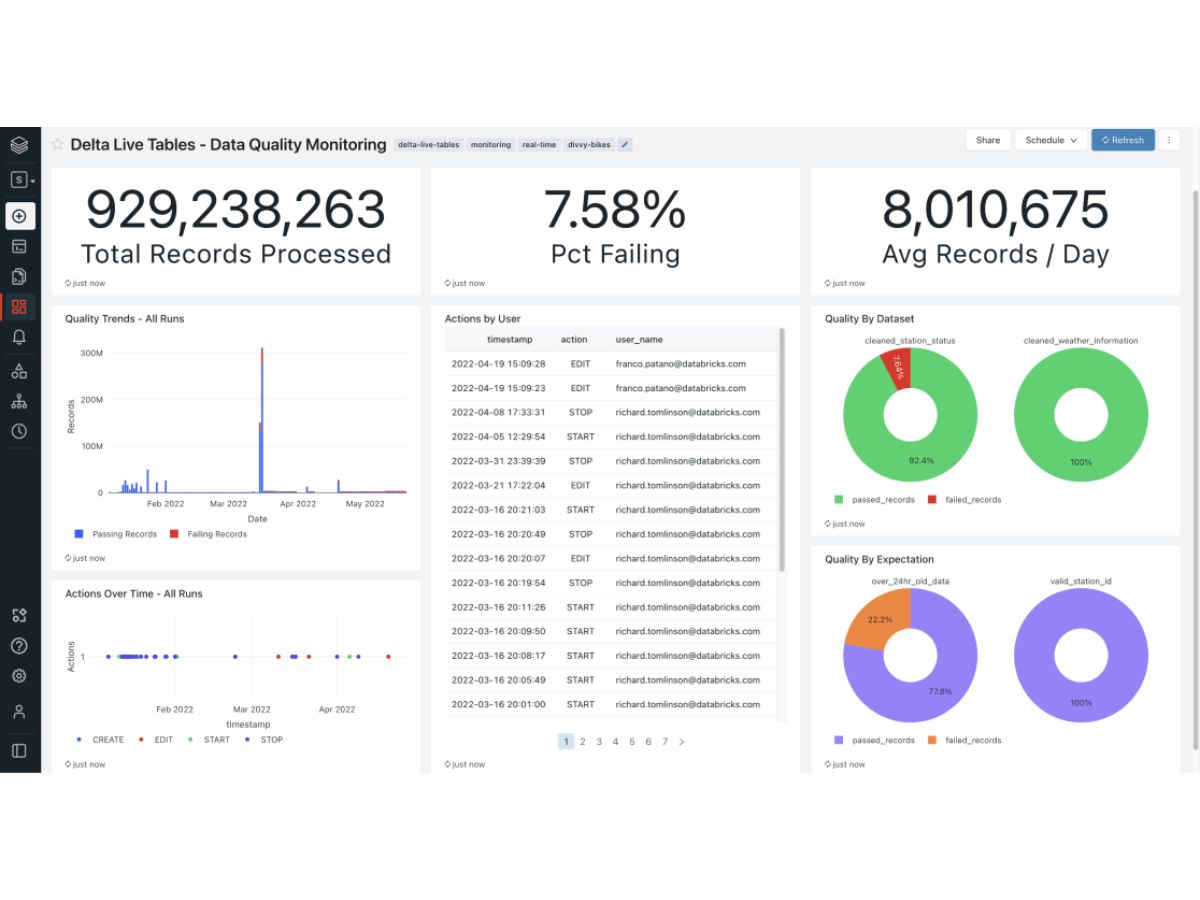The width and height of the screenshot is (1200, 900).
Task: Toggle the sidebar collapse panel icon
Action: pyautogui.click(x=19, y=750)
